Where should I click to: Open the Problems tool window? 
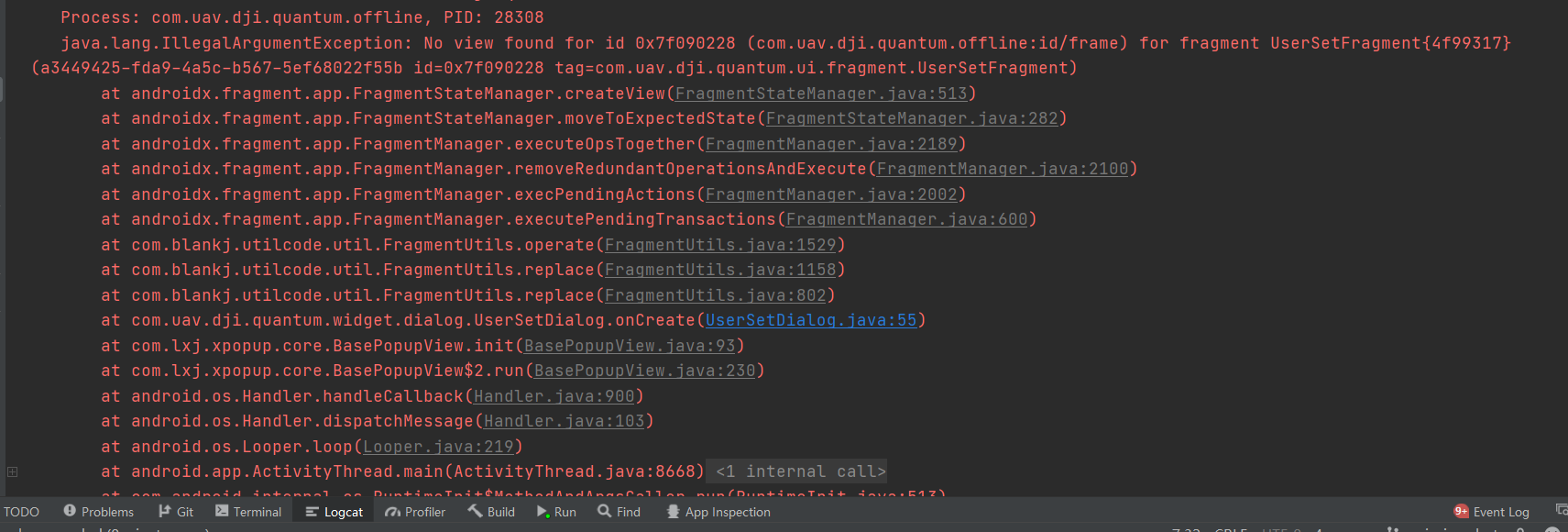pos(98,512)
